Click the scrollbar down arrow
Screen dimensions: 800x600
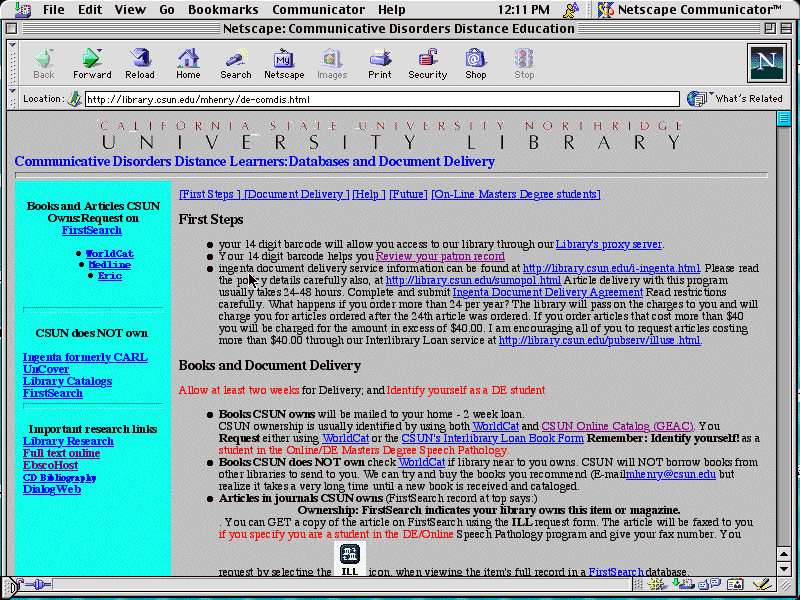point(784,568)
